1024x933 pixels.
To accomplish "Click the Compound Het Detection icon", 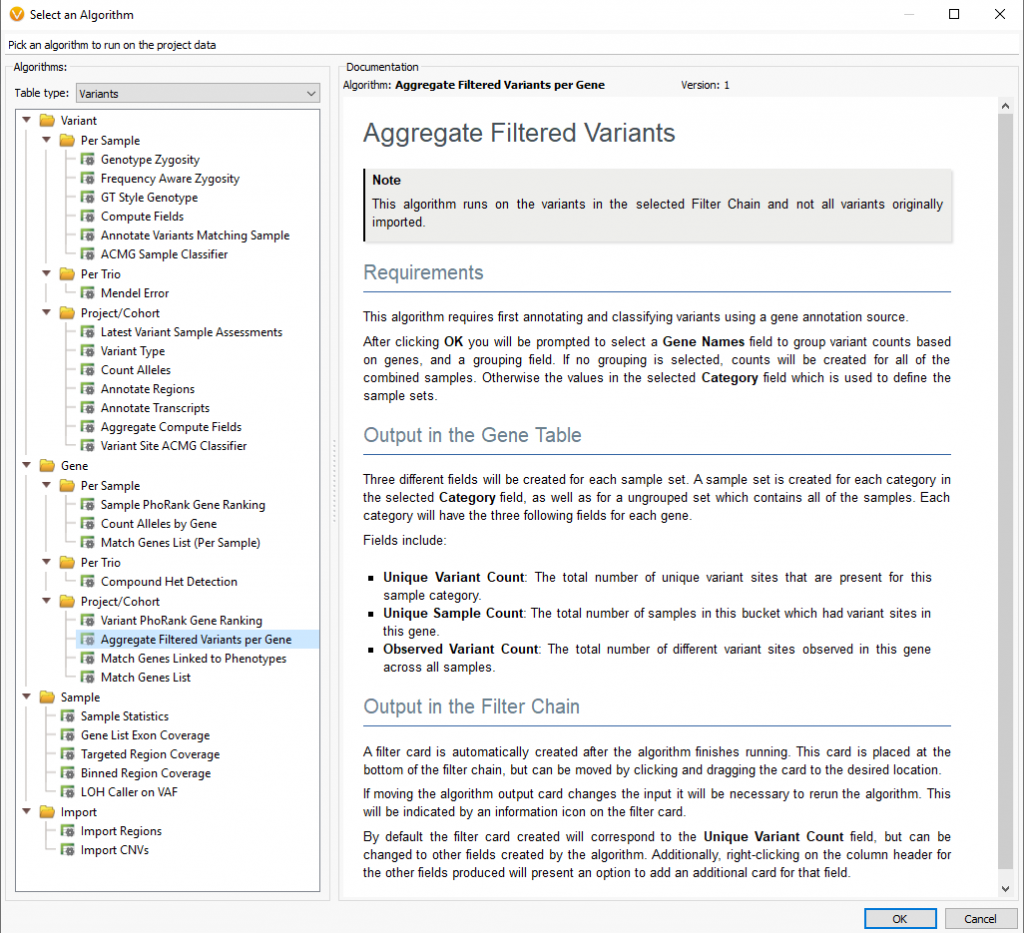I will coord(88,581).
